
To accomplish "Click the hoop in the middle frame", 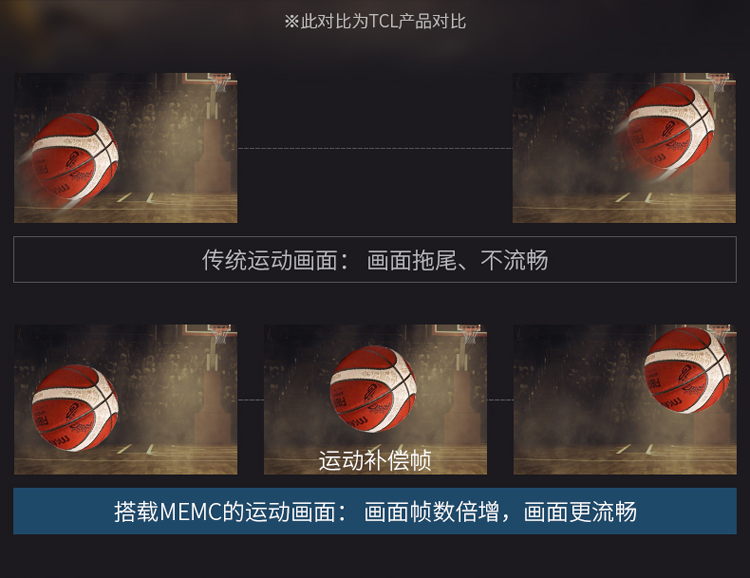I will tap(470, 334).
